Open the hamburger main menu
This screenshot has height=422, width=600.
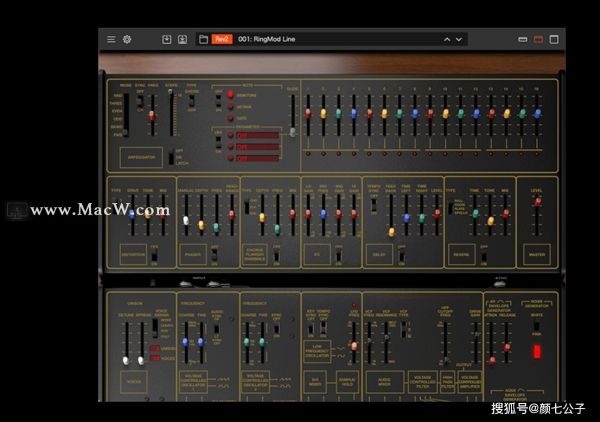[111, 39]
